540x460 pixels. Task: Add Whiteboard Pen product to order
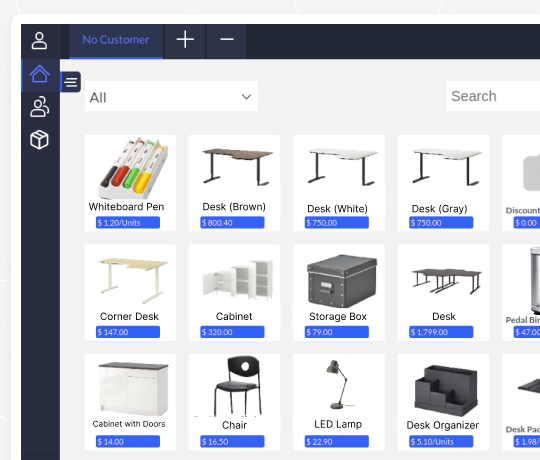130,183
